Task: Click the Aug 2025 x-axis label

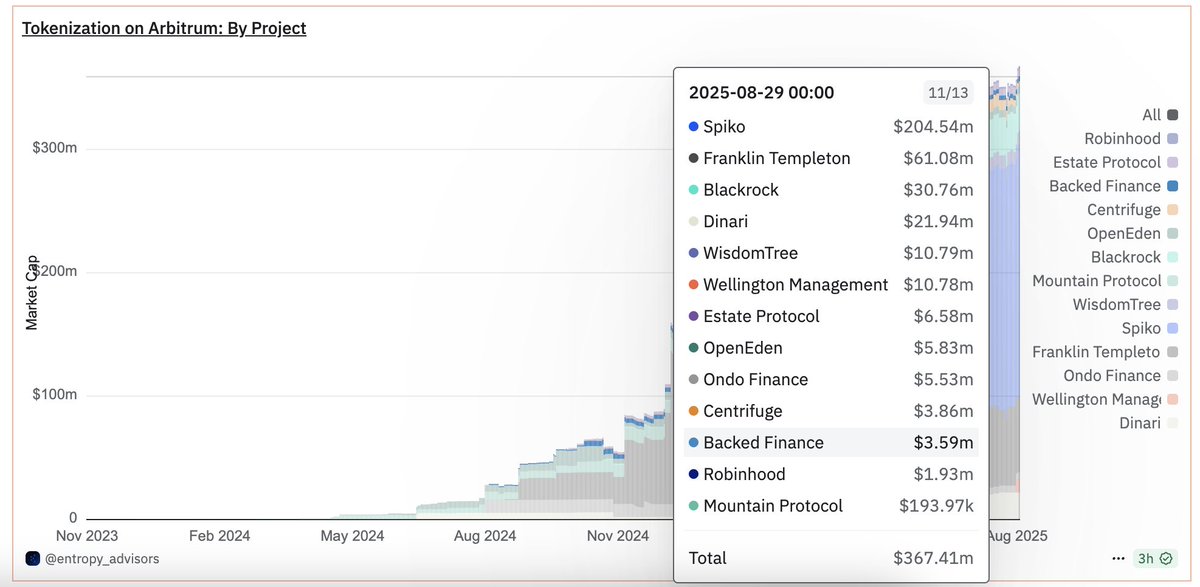Action: 1018,536
